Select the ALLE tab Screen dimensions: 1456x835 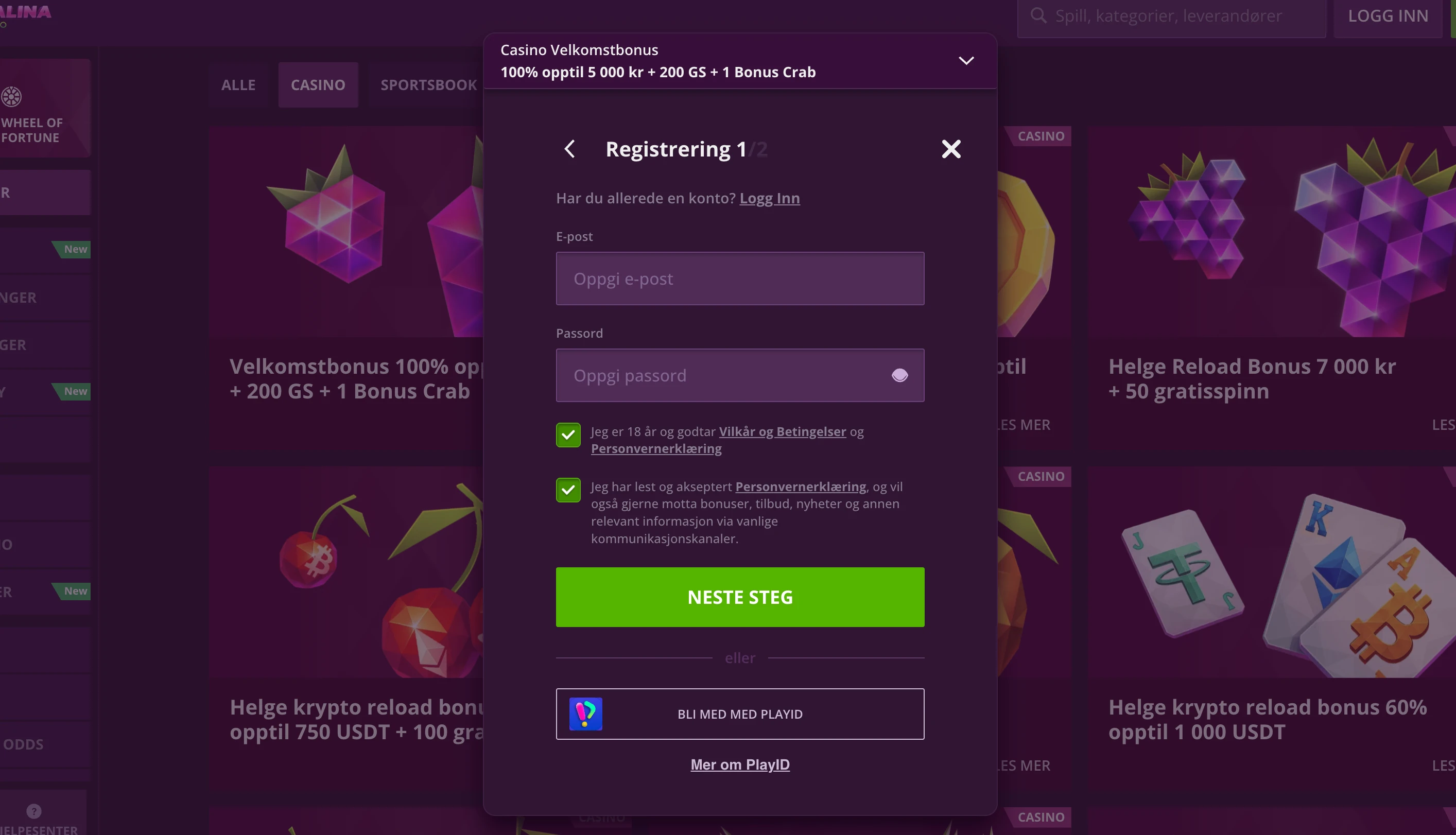(238, 85)
